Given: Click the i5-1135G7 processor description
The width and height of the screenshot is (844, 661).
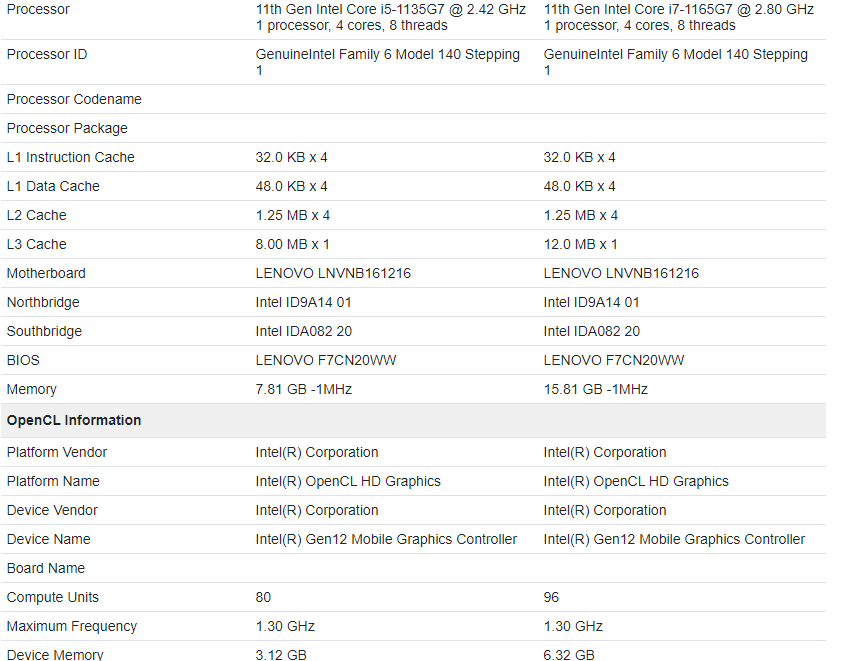Looking at the screenshot, I should click(391, 17).
